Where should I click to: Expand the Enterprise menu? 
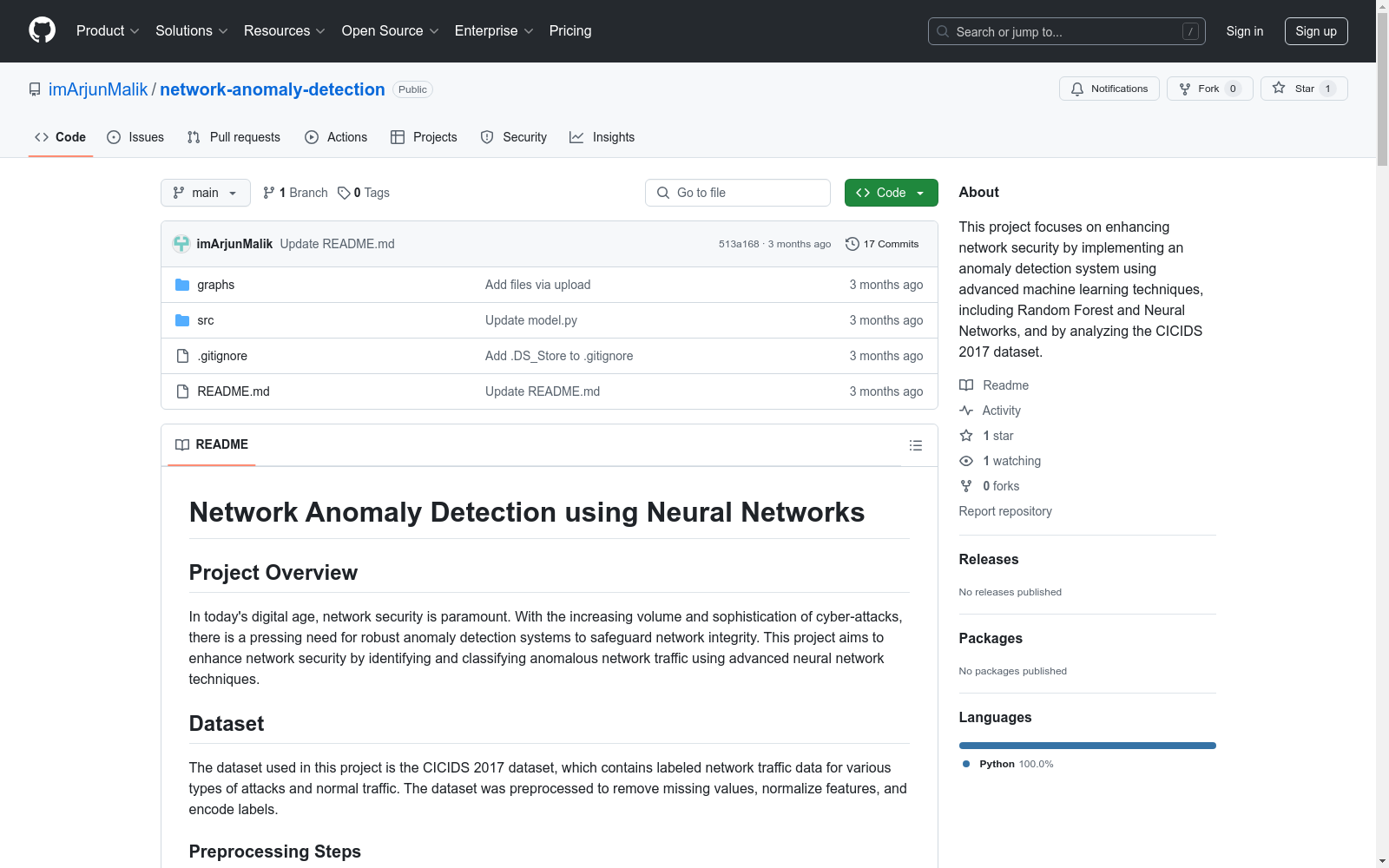[x=494, y=30]
